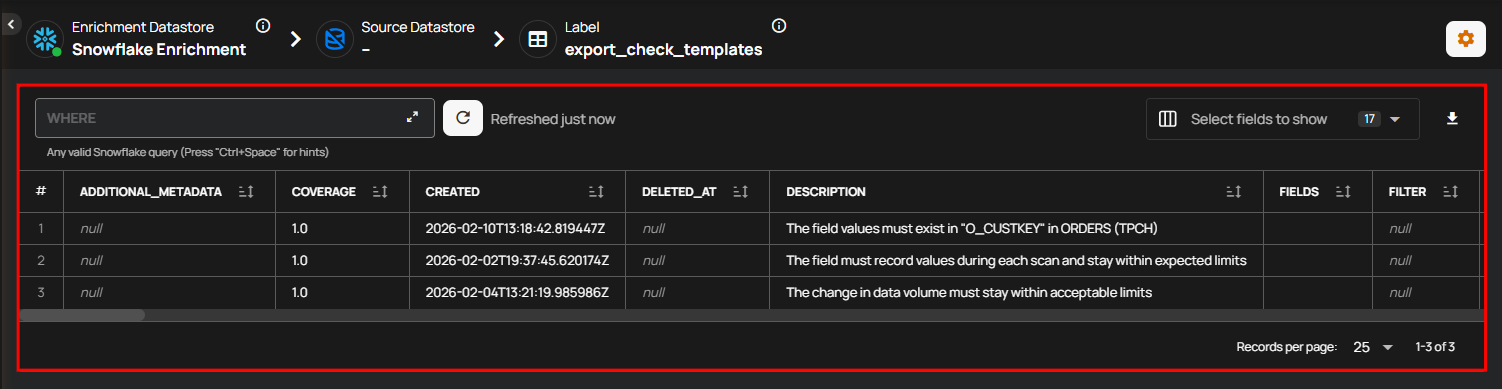Open the orange settings gear
The image size is (1502, 389).
tap(1465, 39)
